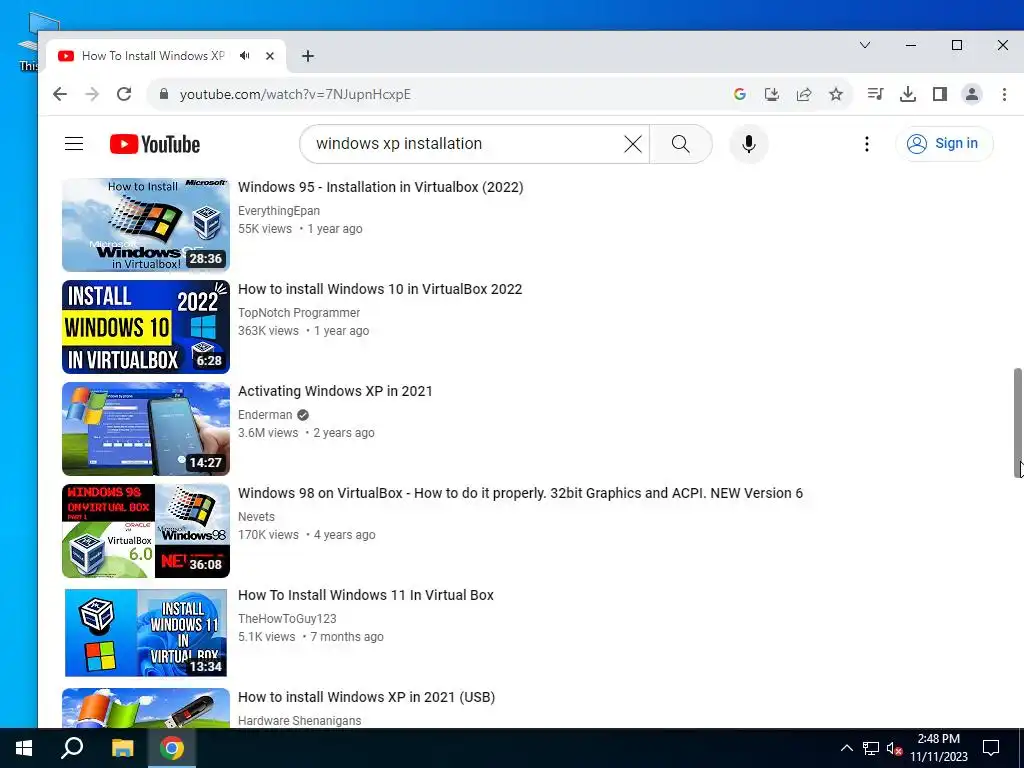Open YouTube settings three-dot menu
Image resolution: width=1024 pixels, height=768 pixels.
(x=867, y=144)
